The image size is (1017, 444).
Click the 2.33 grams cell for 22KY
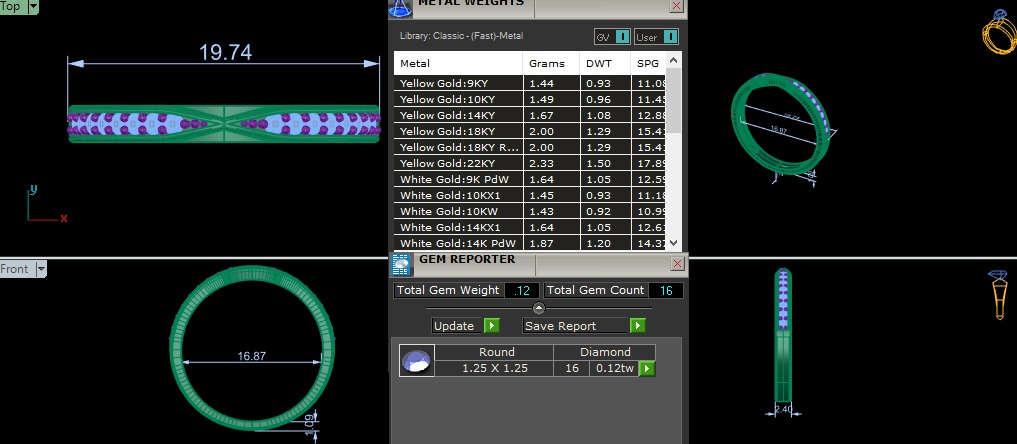[x=551, y=163]
